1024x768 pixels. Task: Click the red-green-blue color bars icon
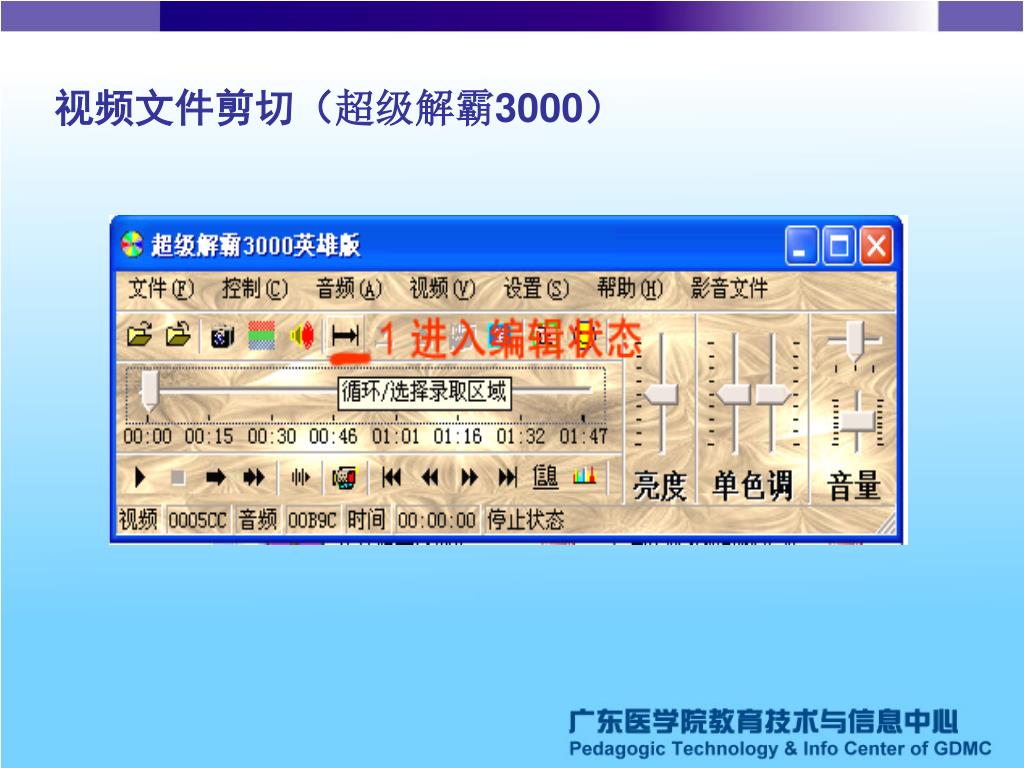(x=262, y=336)
